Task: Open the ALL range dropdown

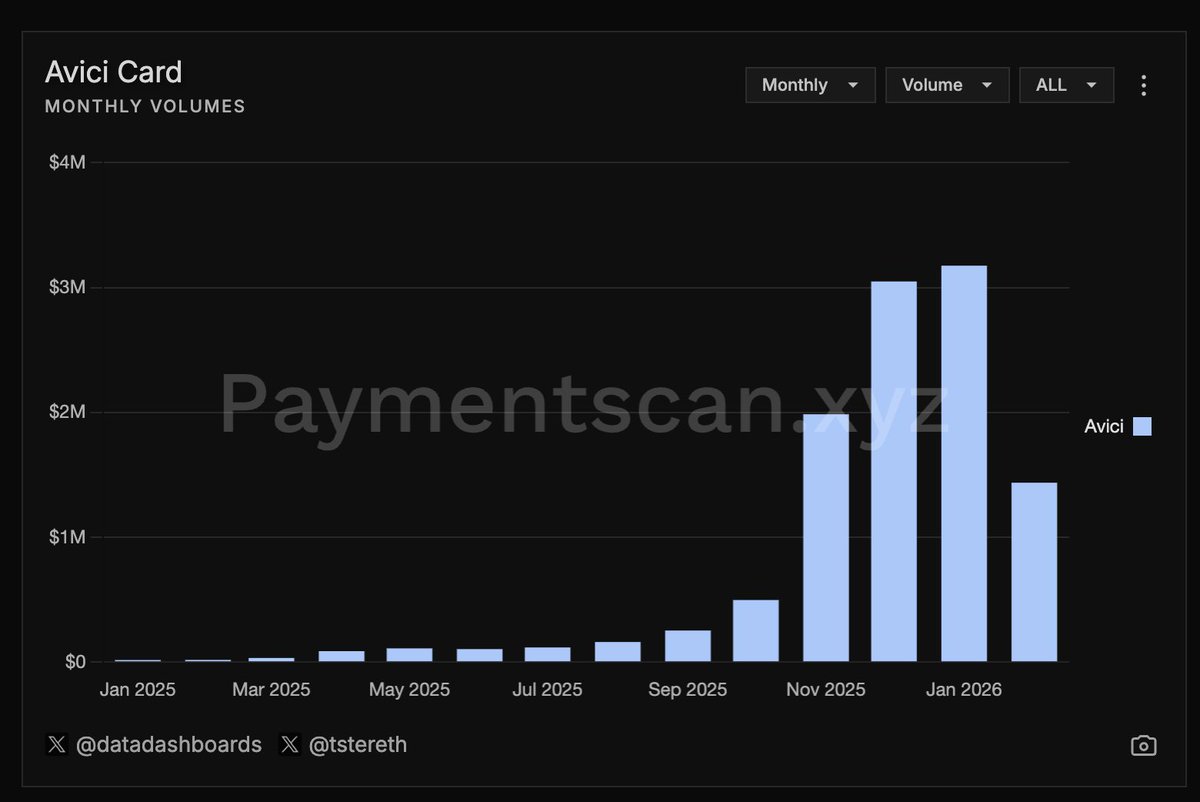Action: [x=1066, y=85]
